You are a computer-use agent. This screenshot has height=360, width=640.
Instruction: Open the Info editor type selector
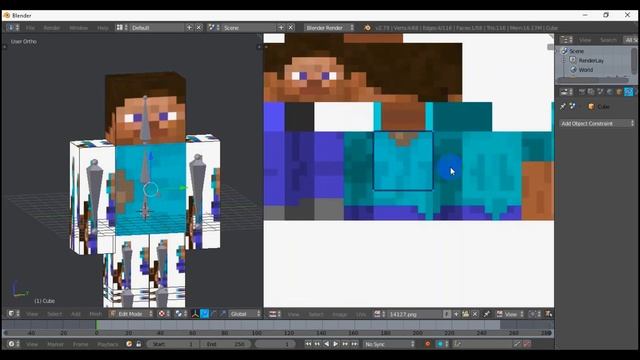coord(13,28)
